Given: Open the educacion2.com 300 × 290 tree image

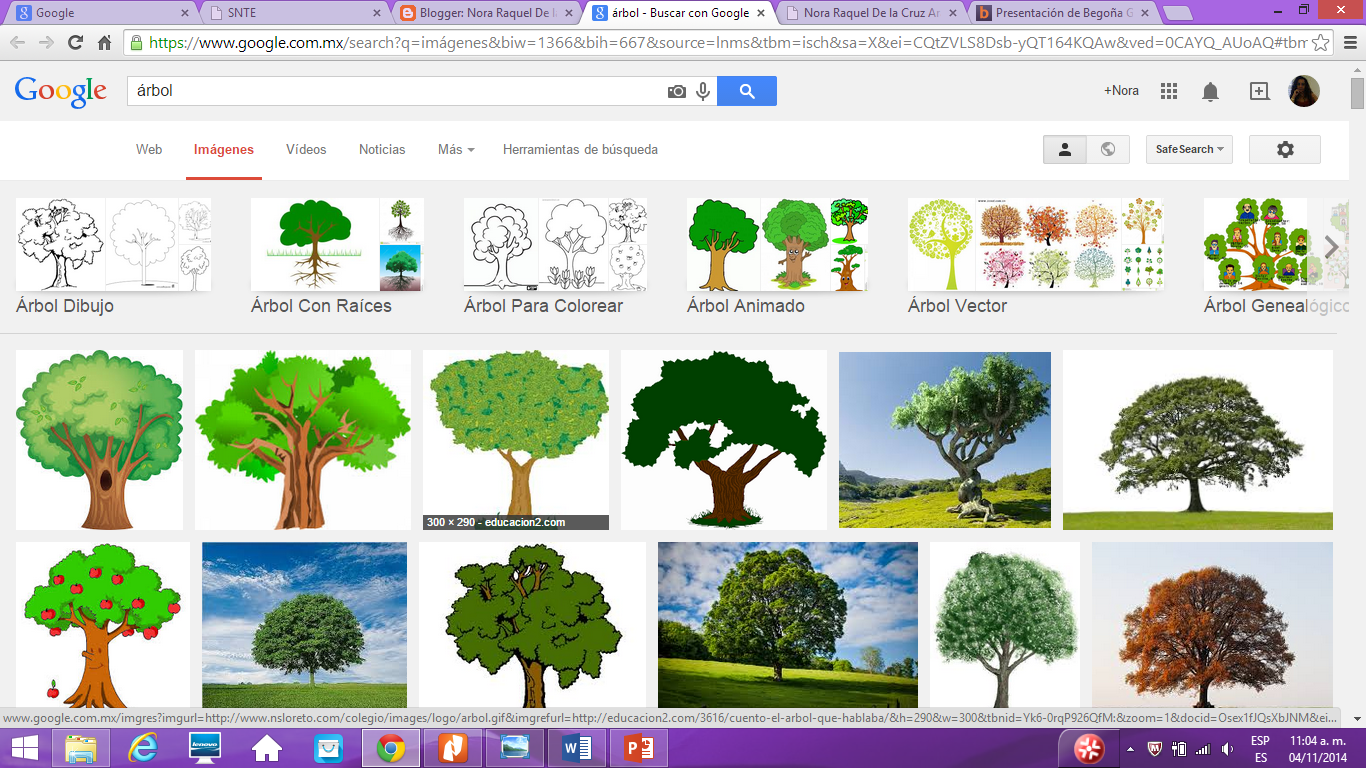Looking at the screenshot, I should tap(516, 440).
